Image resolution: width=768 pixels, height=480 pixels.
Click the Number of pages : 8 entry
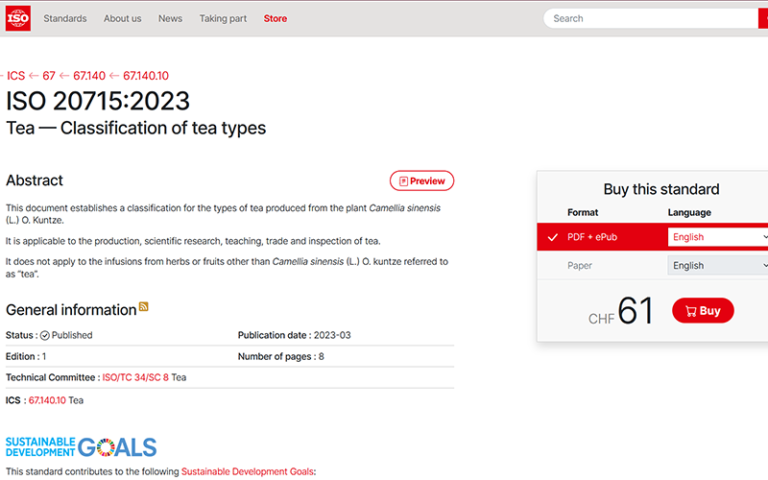281,357
